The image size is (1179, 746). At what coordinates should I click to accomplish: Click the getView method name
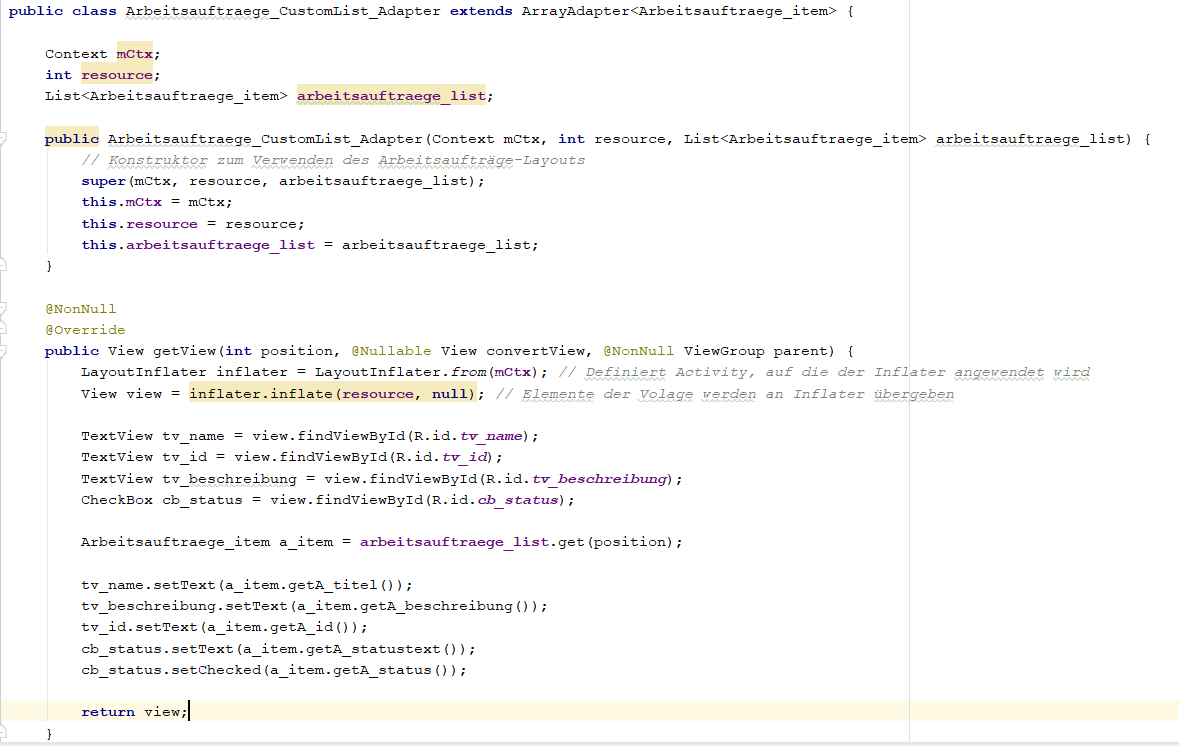[x=184, y=351]
